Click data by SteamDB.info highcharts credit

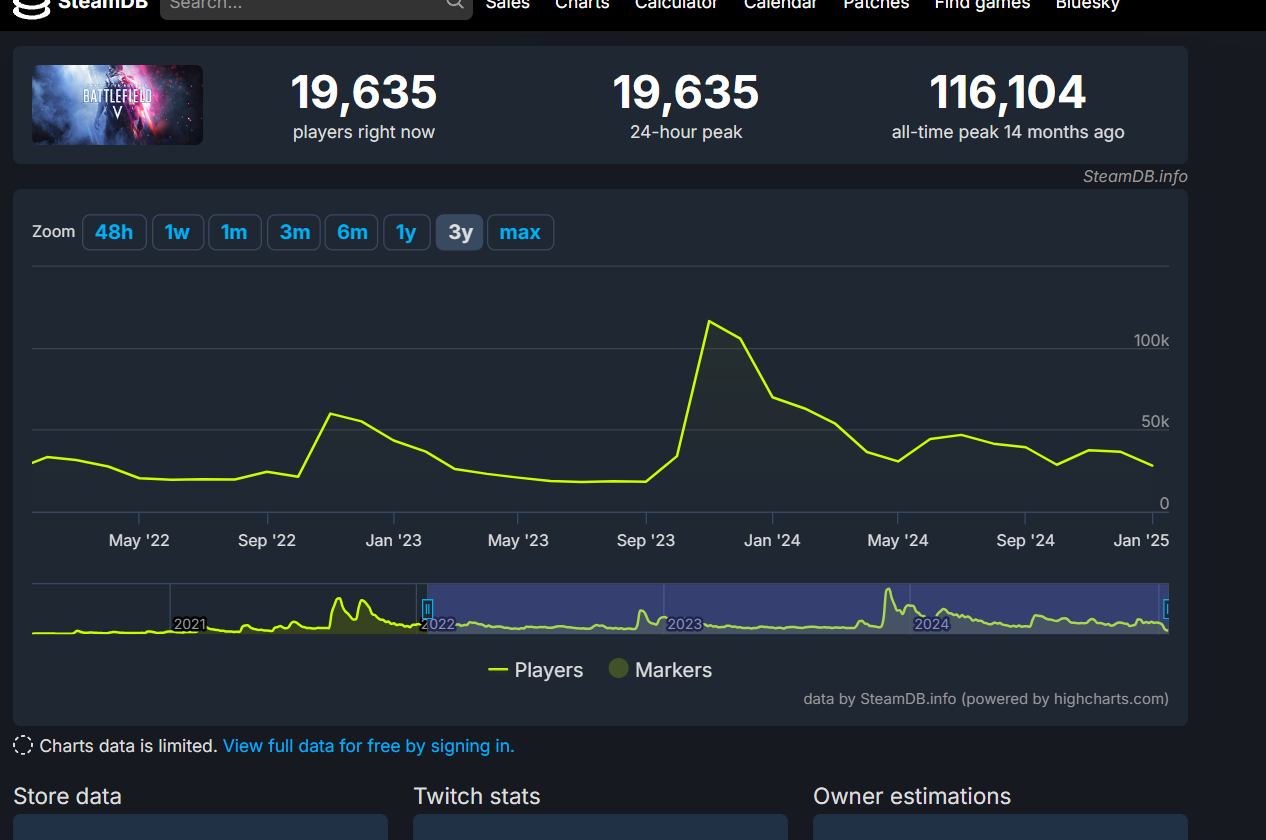[986, 699]
